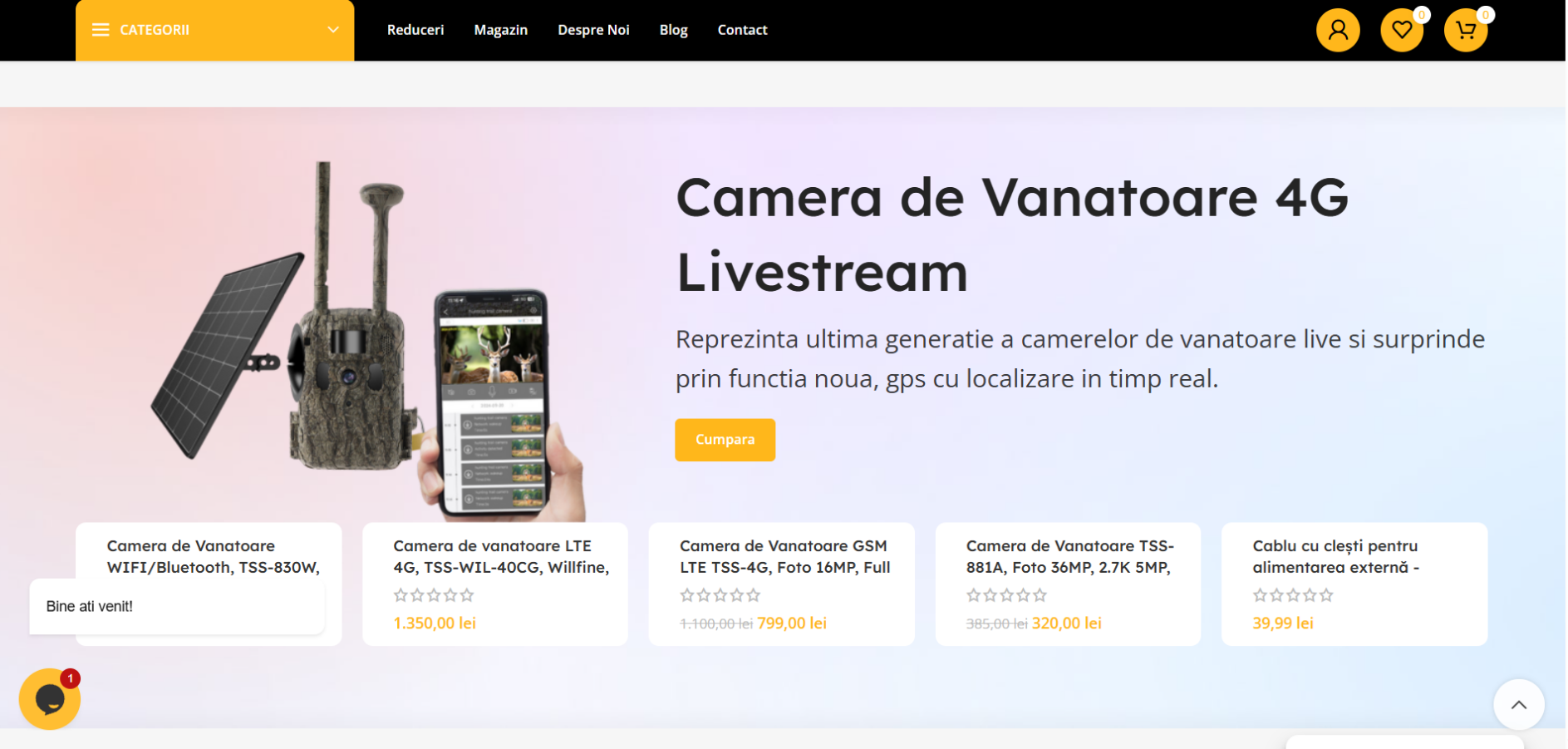Expand the CATEGORII dropdown chevron
1568x749 pixels.
333,30
